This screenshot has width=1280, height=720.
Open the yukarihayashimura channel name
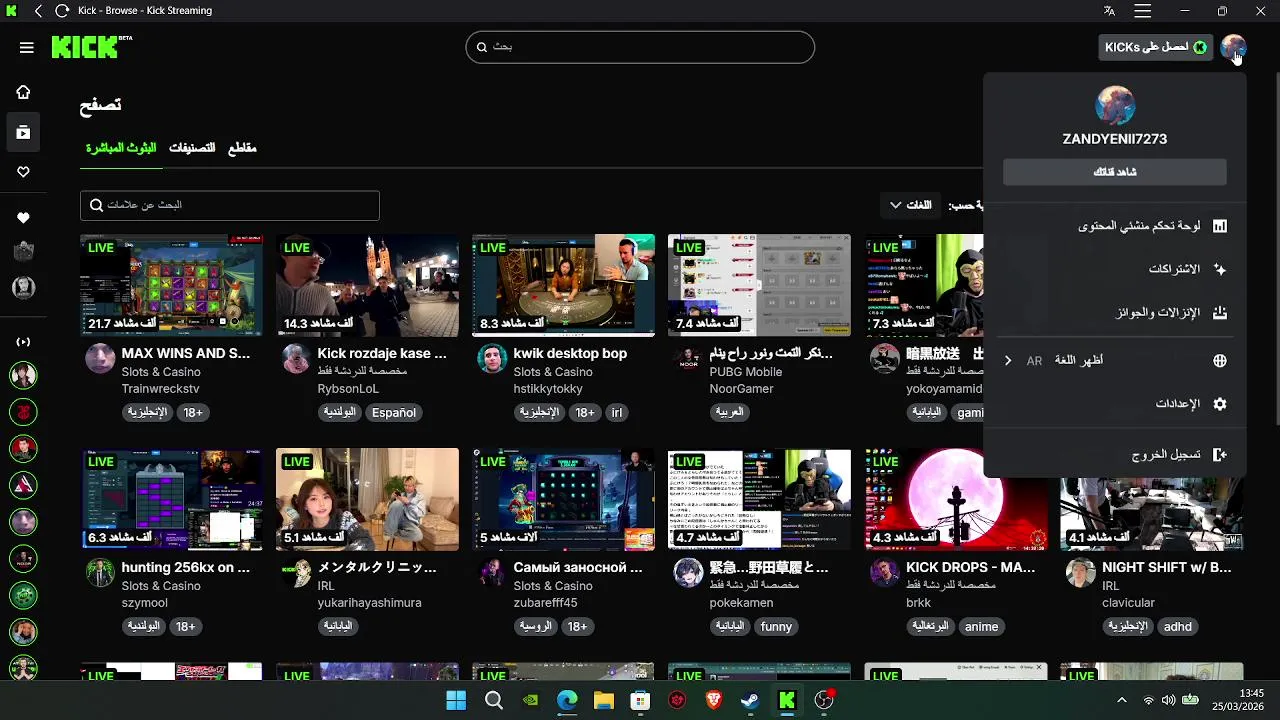(370, 603)
